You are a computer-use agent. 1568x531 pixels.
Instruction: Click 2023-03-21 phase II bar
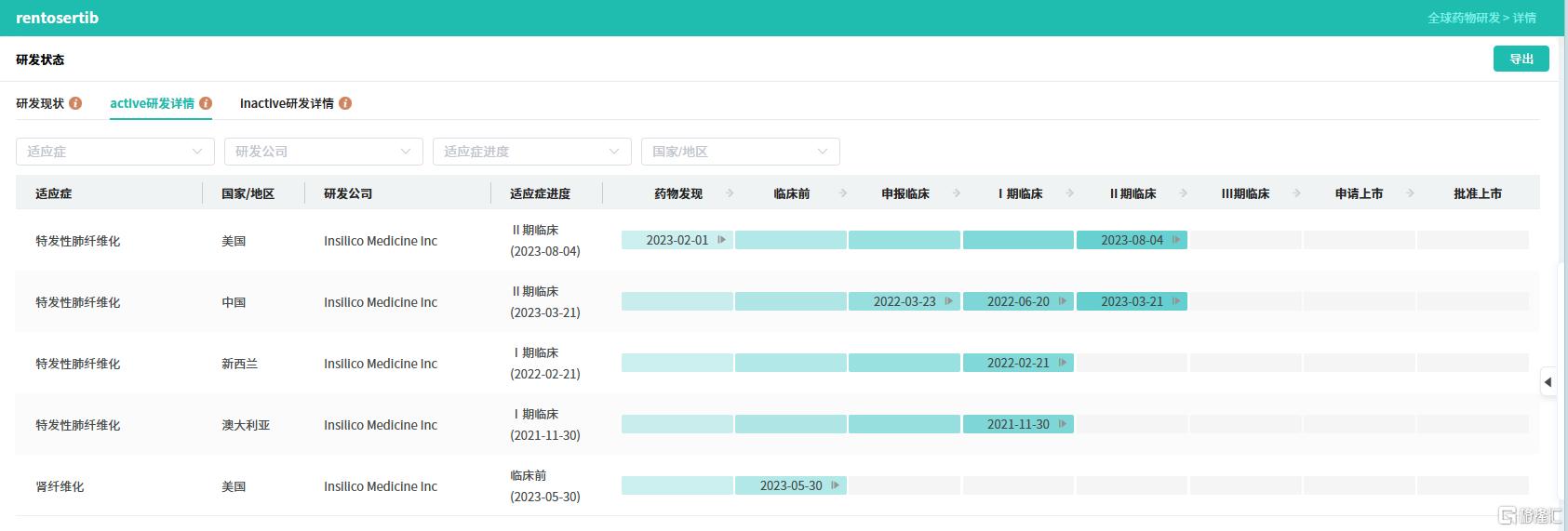1132,301
